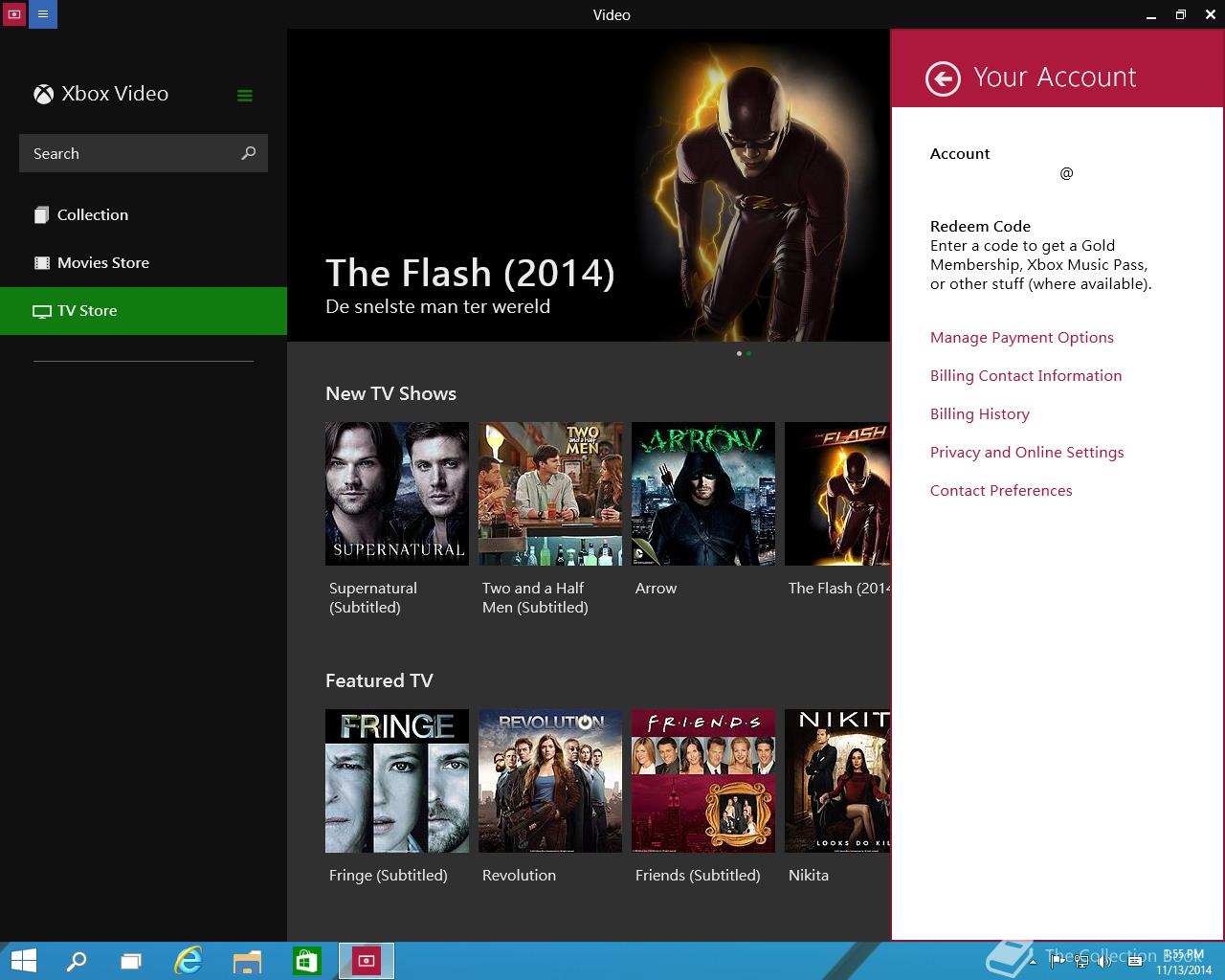Open the app commands menu in title bar
This screenshot has width=1225, height=980.
click(x=43, y=14)
